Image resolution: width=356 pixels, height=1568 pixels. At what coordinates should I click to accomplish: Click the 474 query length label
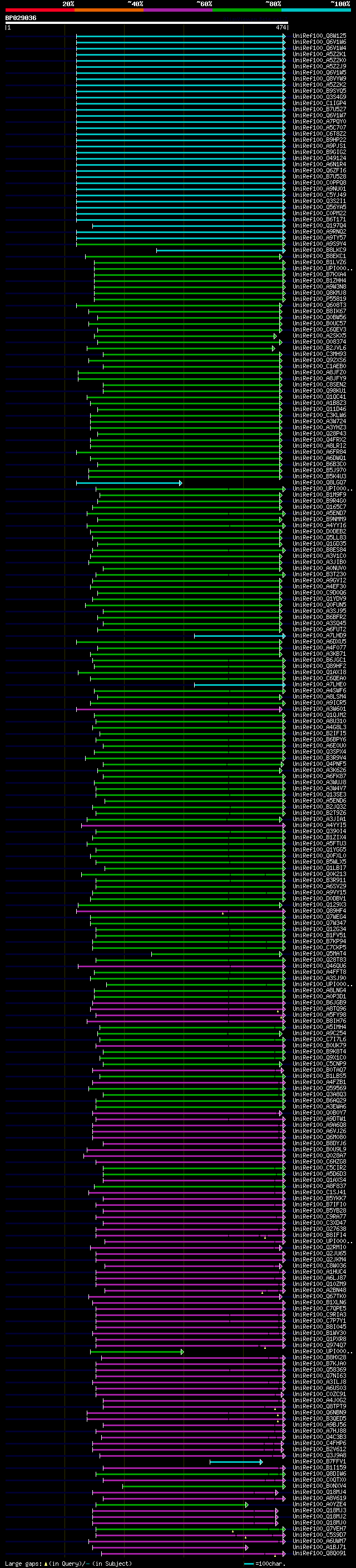(280, 27)
